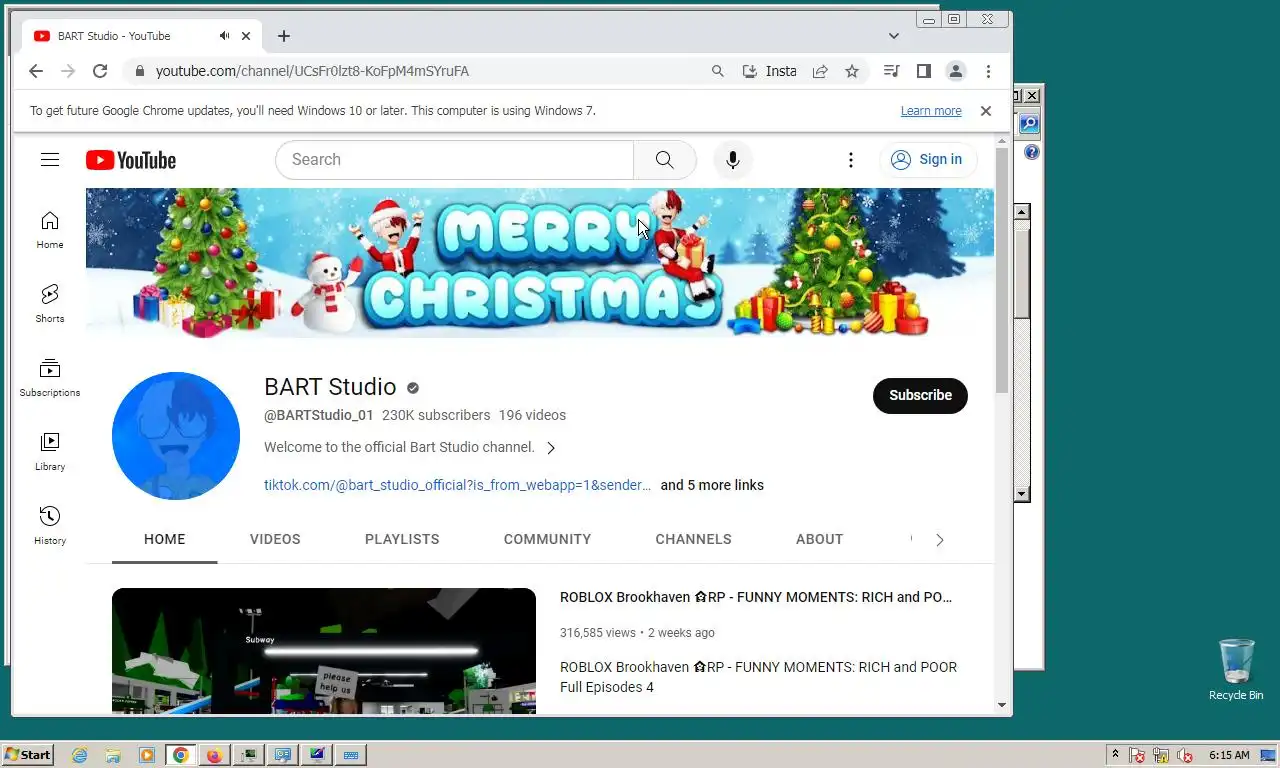The height and width of the screenshot is (768, 1280).
Task: Click the search icon in the background window
Action: (x=1030, y=125)
